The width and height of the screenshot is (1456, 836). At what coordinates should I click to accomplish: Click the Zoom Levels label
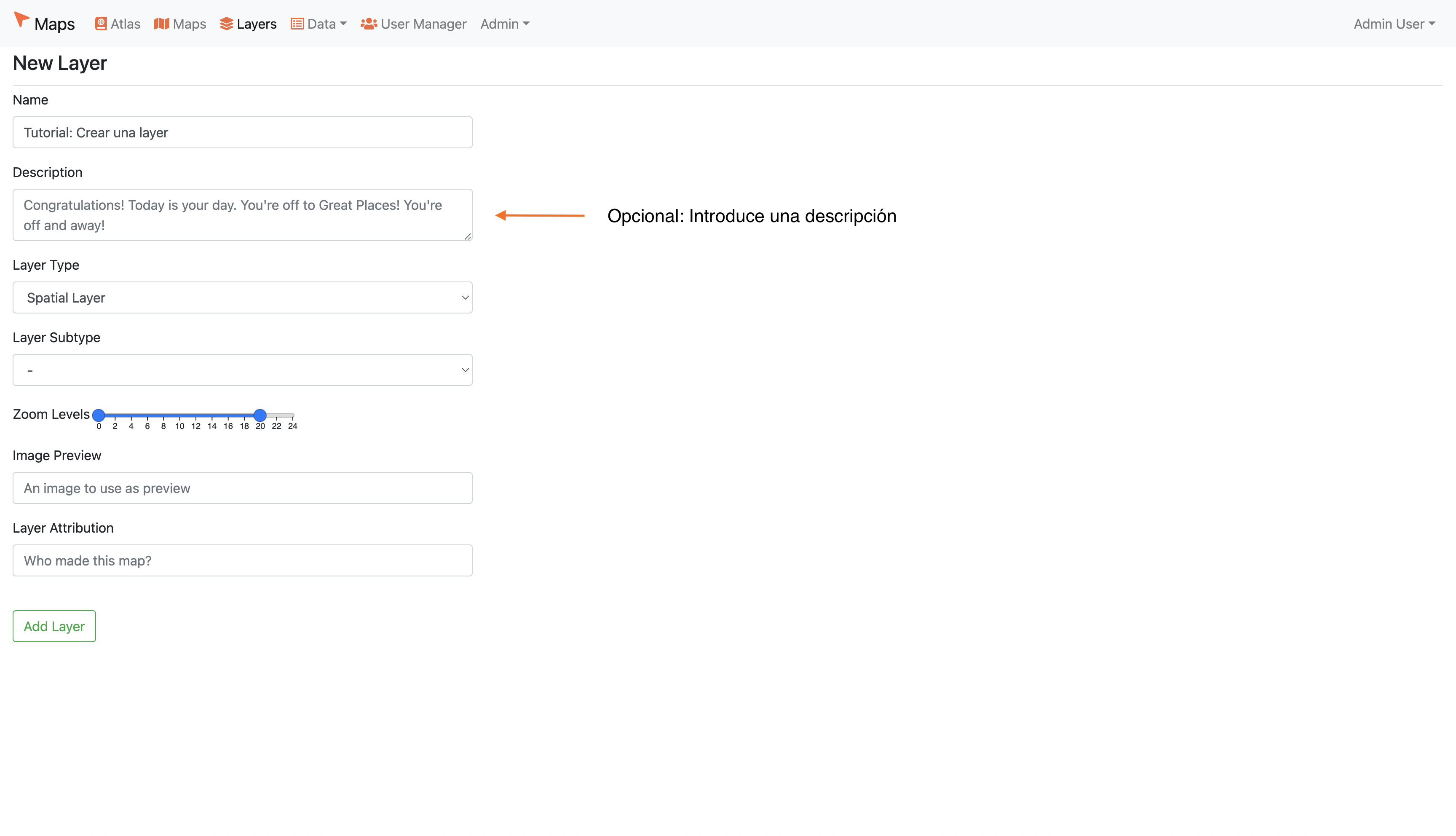(x=51, y=414)
